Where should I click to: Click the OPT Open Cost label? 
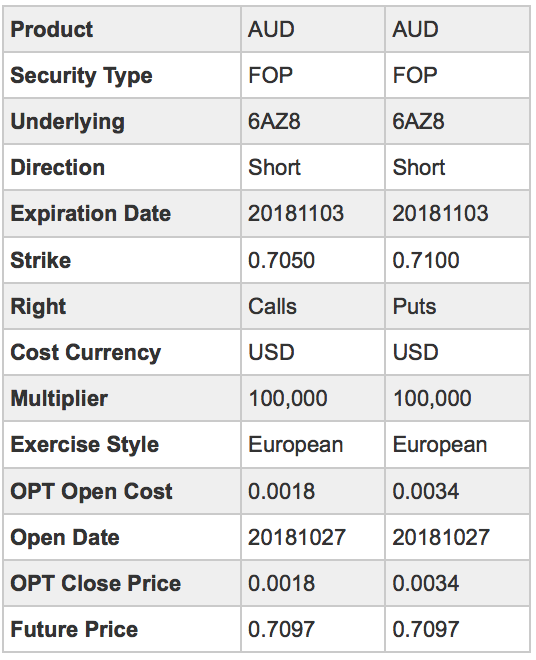pos(91,491)
